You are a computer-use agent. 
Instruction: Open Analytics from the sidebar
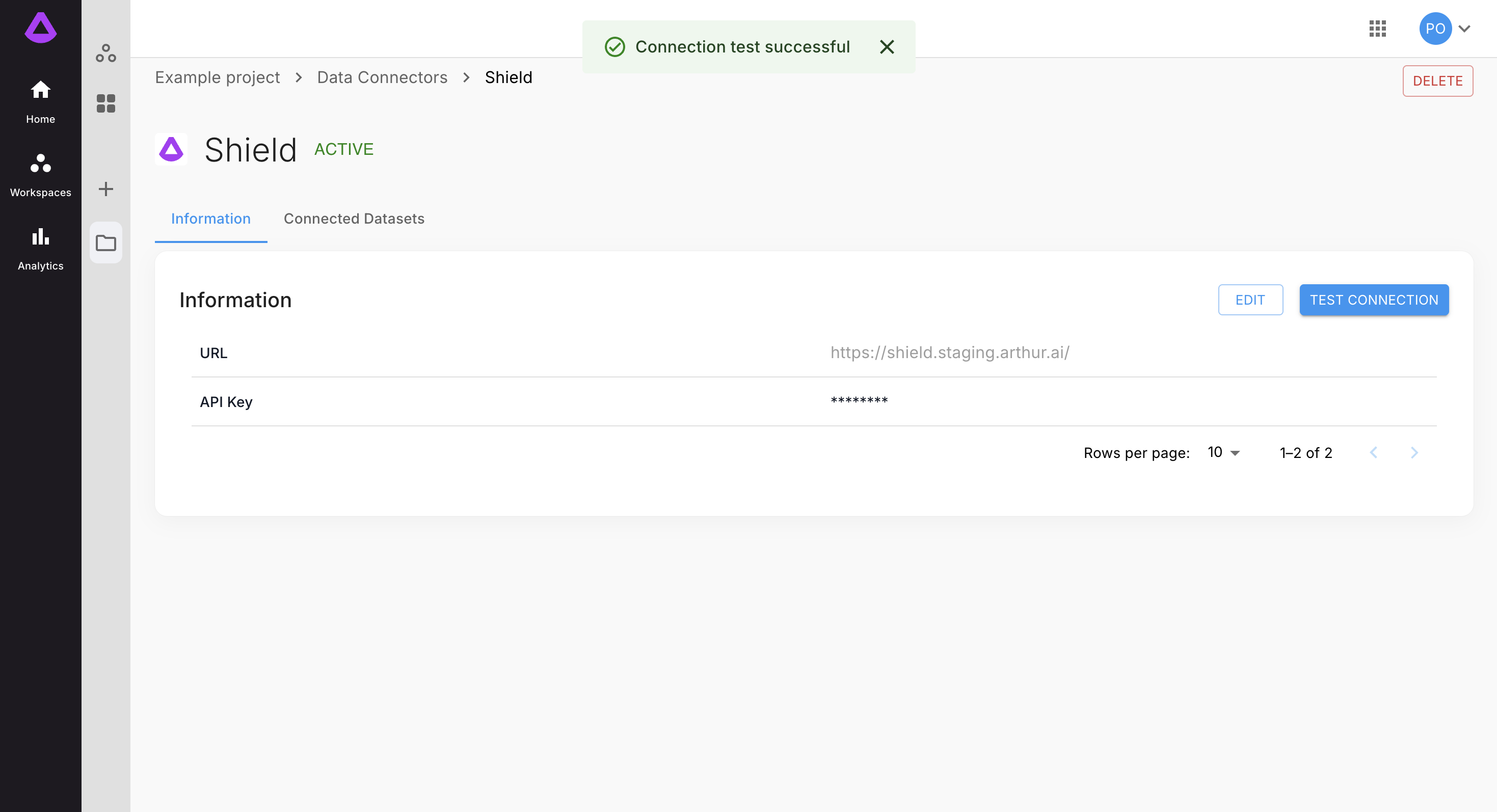coord(41,249)
